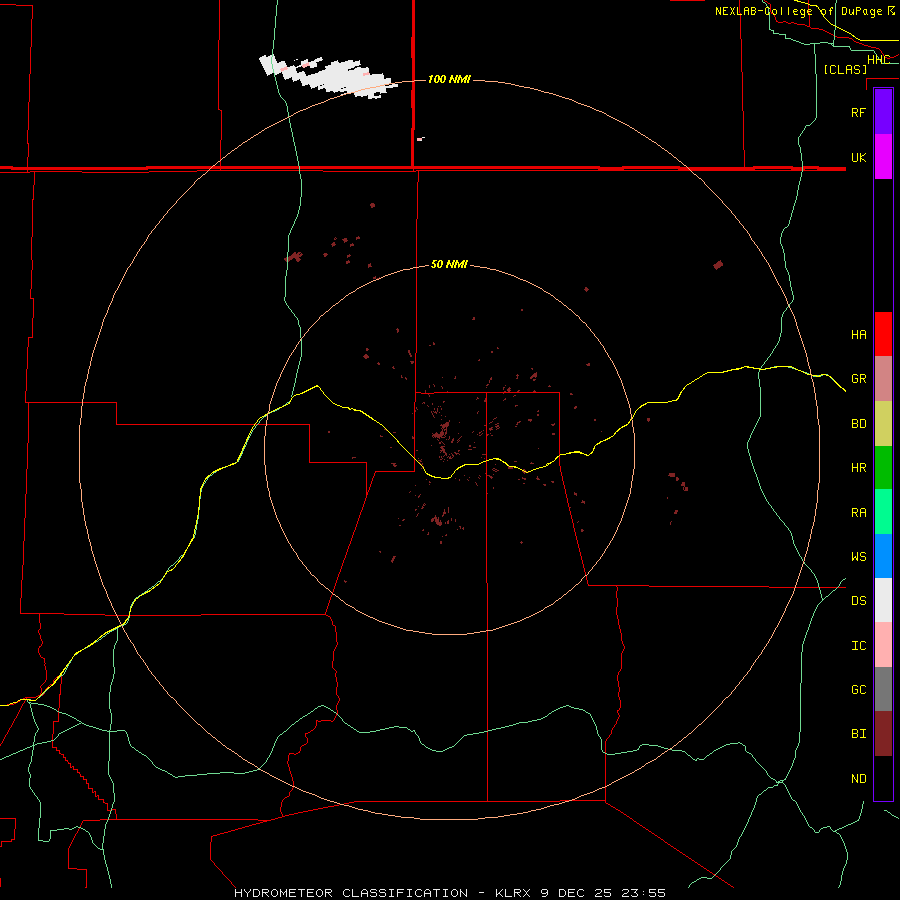Click the 'HA' legend label
The height and width of the screenshot is (900, 900).
(859, 335)
